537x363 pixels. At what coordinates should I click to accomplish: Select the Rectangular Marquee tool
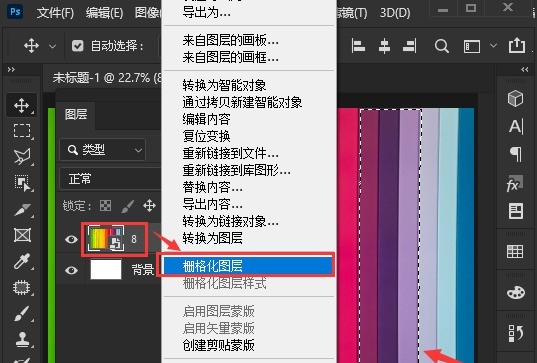[22, 131]
